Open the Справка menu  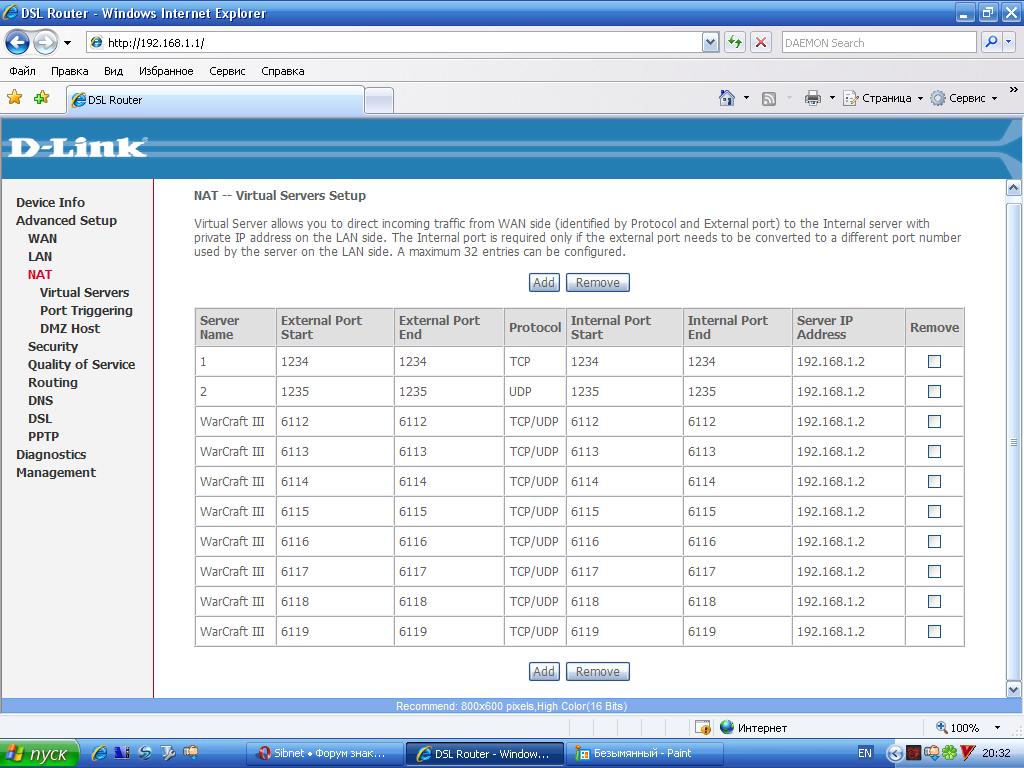(282, 71)
